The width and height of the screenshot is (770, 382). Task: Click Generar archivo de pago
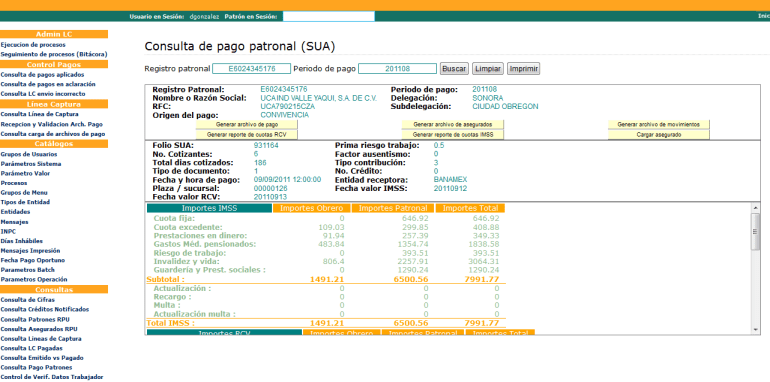[247, 125]
